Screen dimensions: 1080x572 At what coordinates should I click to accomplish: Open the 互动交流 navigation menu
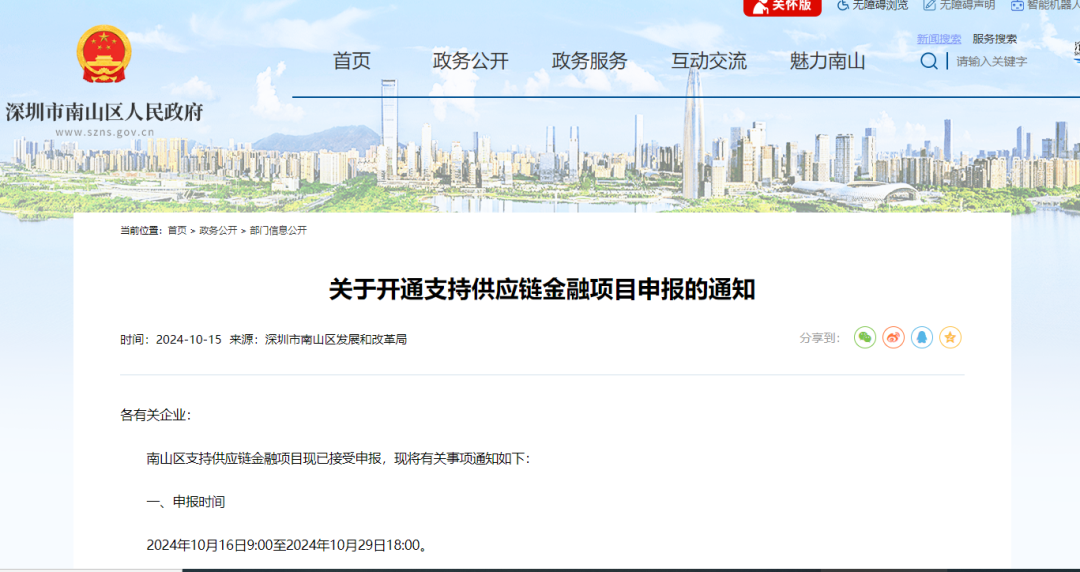pyautogui.click(x=709, y=61)
